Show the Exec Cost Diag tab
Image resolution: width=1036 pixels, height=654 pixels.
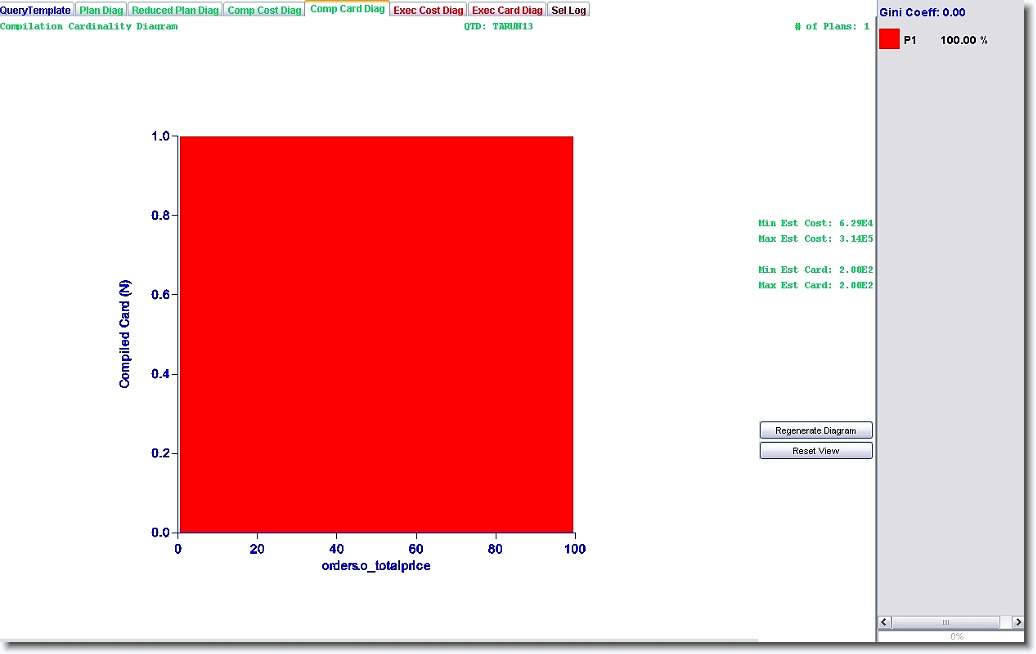(x=428, y=10)
